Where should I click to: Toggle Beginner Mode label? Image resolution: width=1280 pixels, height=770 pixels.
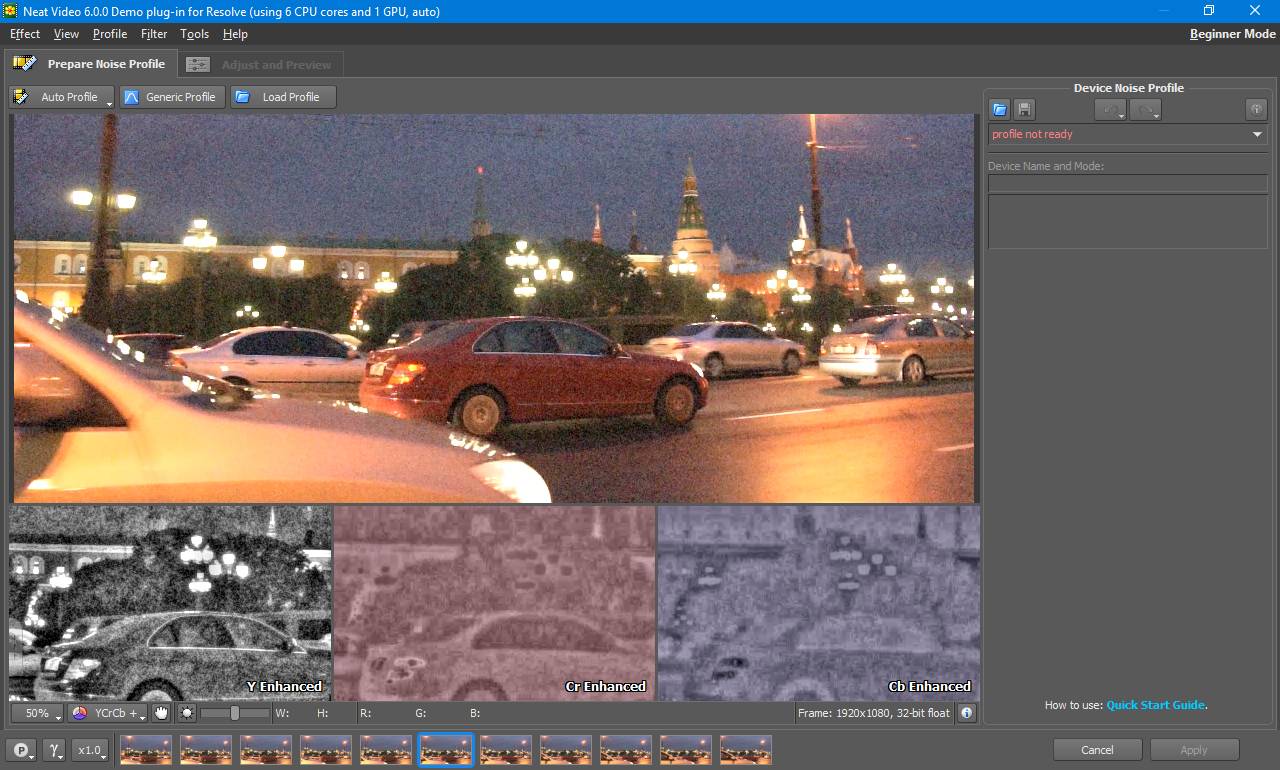[1233, 34]
